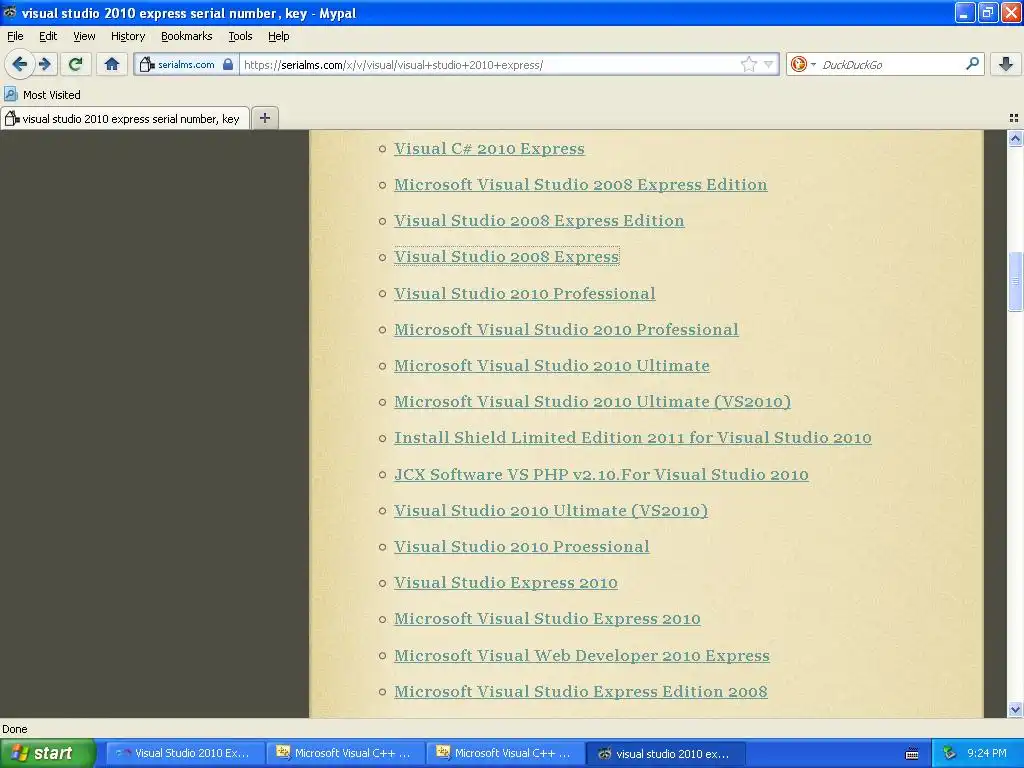Open the Tools menu
Viewport: 1024px width, 768px height.
[x=240, y=36]
